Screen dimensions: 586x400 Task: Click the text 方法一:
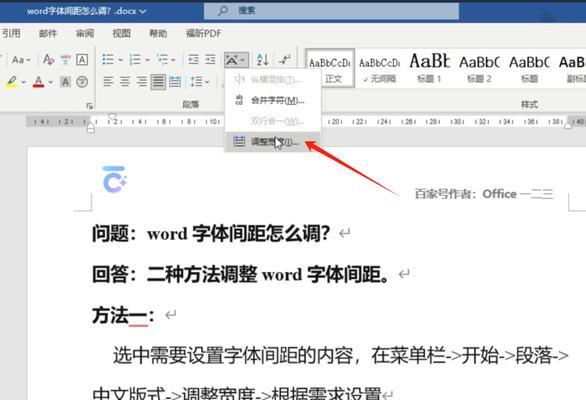click(x=123, y=315)
